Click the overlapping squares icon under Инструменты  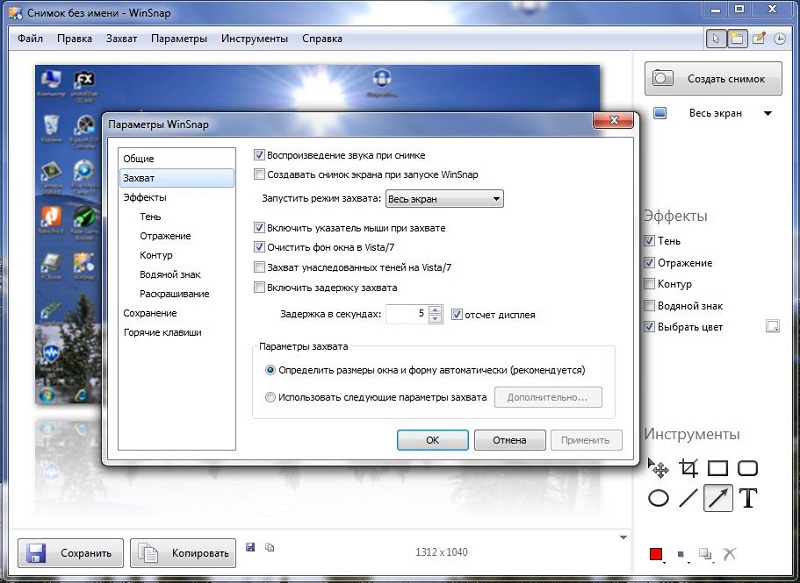pyautogui.click(x=706, y=554)
